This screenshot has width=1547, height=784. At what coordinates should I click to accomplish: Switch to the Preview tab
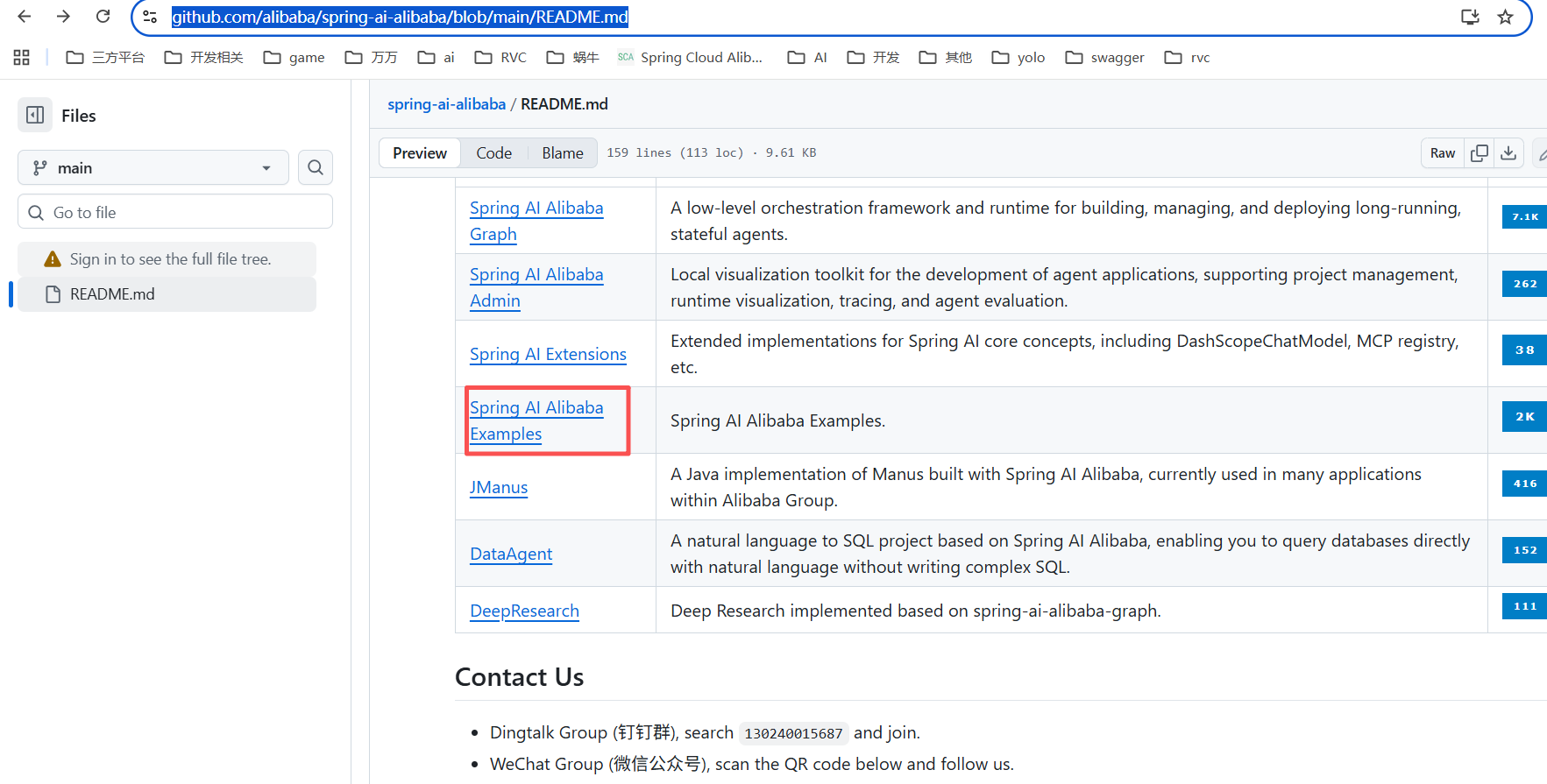420,153
